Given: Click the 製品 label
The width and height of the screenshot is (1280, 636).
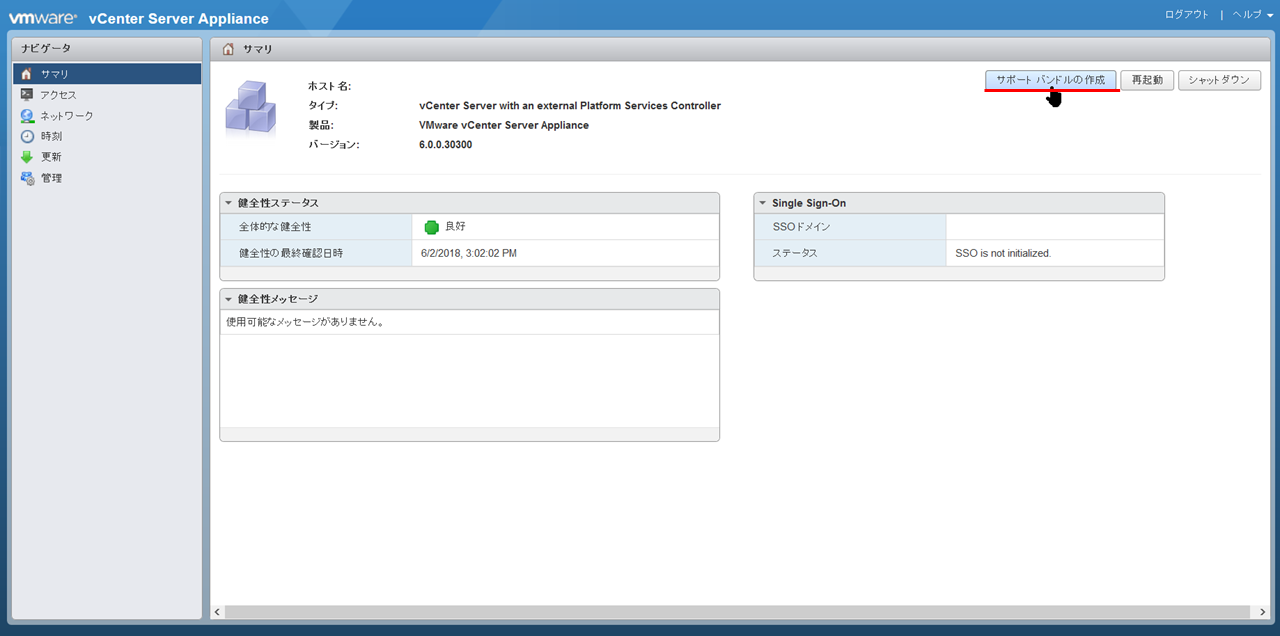Looking at the screenshot, I should pos(320,125).
